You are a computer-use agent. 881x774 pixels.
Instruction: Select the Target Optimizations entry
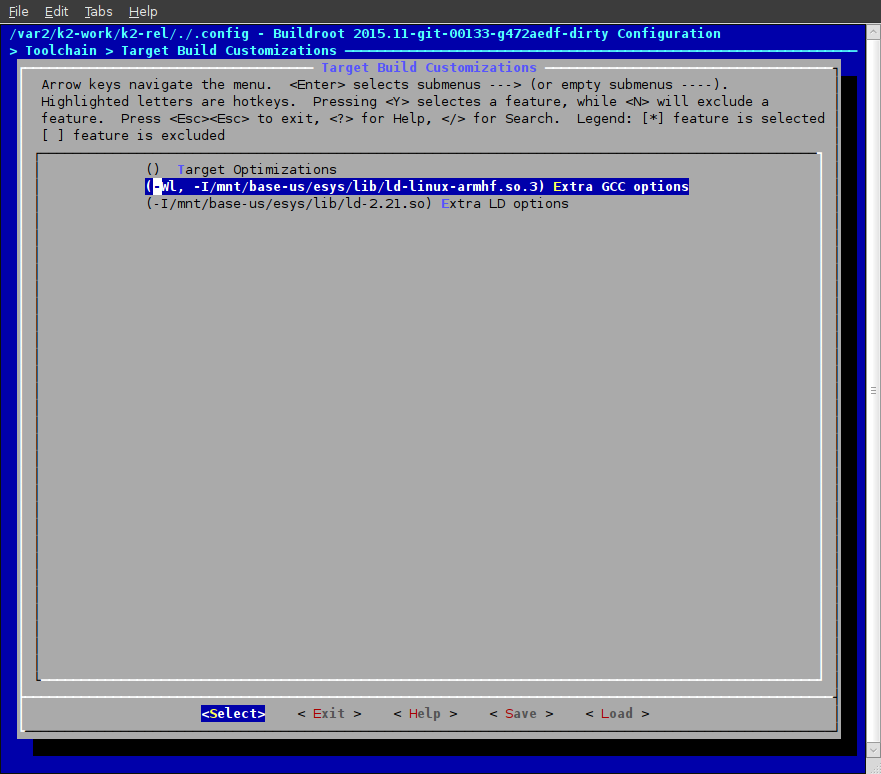tap(241, 170)
